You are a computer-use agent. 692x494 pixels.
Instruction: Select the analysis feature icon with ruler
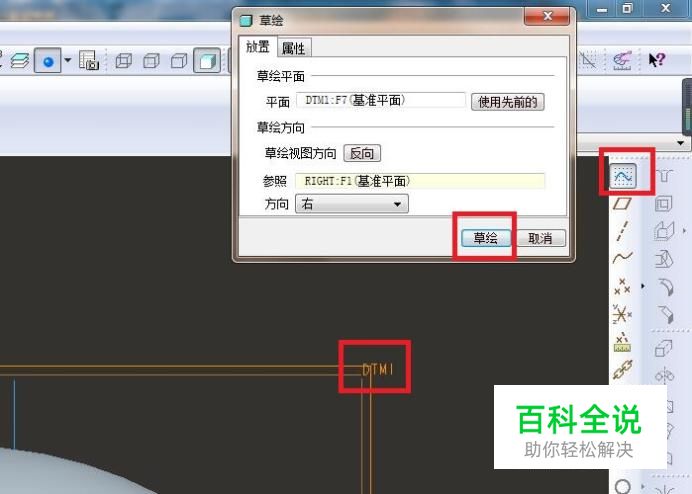click(622, 342)
